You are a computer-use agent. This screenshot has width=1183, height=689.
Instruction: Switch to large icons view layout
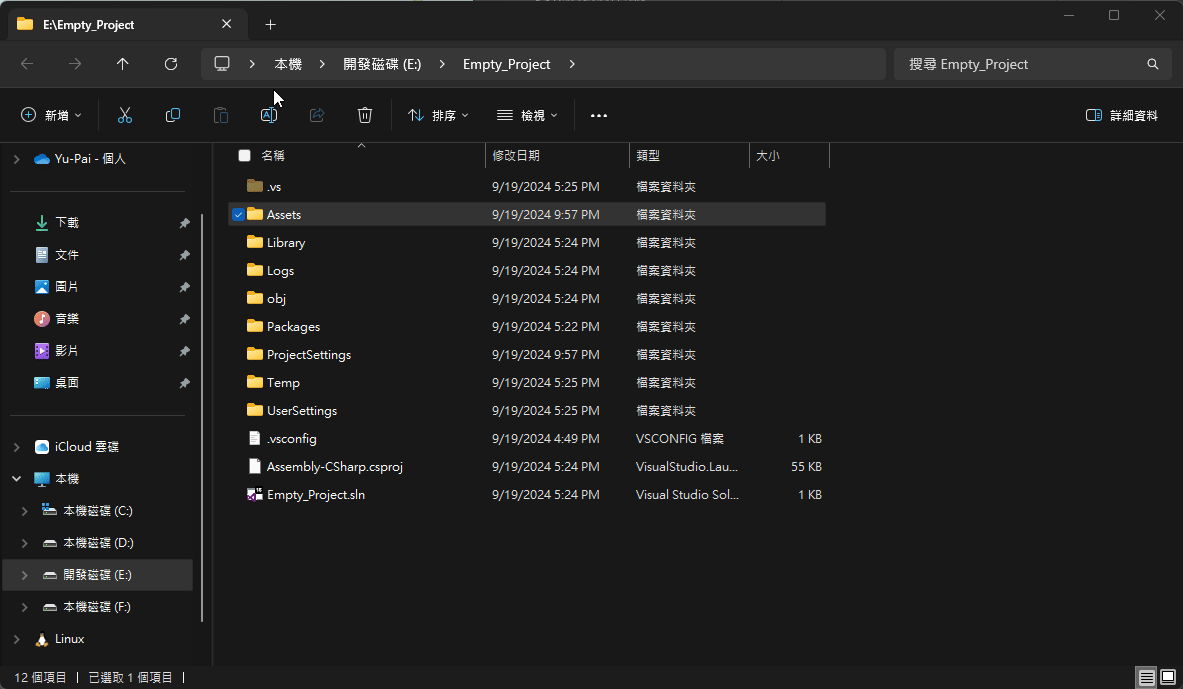(x=1167, y=677)
